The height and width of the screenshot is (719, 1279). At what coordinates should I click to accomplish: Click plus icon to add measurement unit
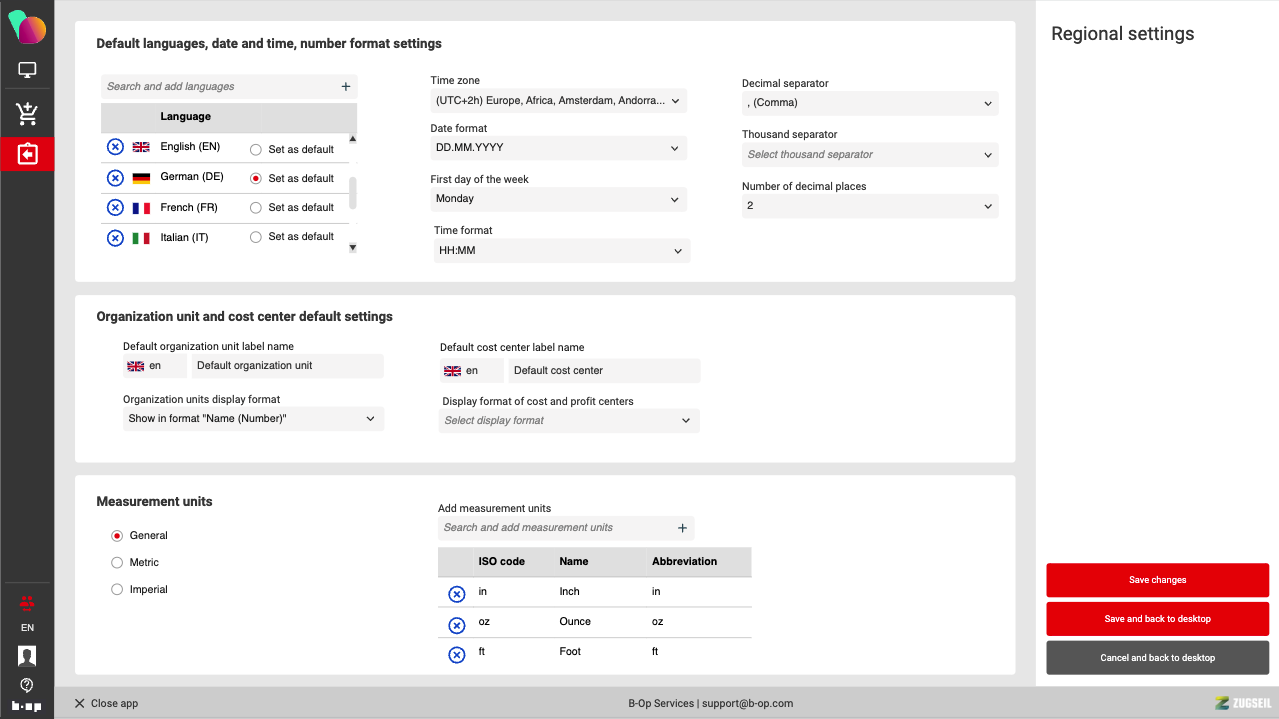(682, 528)
